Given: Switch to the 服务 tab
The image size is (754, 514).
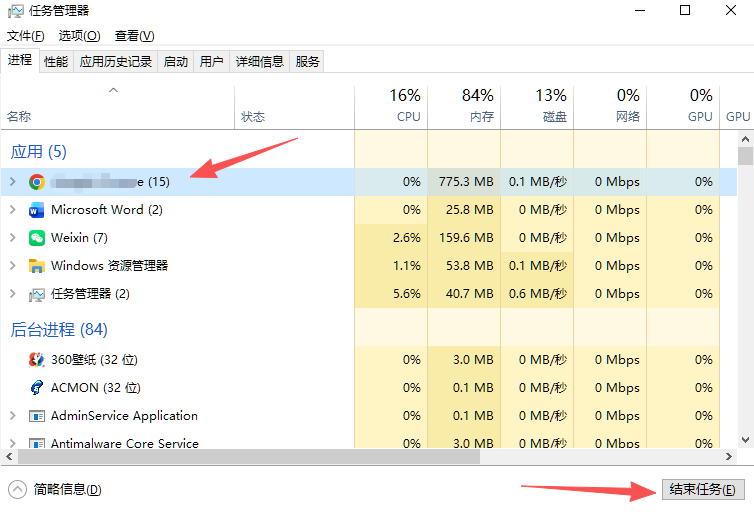Looking at the screenshot, I should point(307,62).
